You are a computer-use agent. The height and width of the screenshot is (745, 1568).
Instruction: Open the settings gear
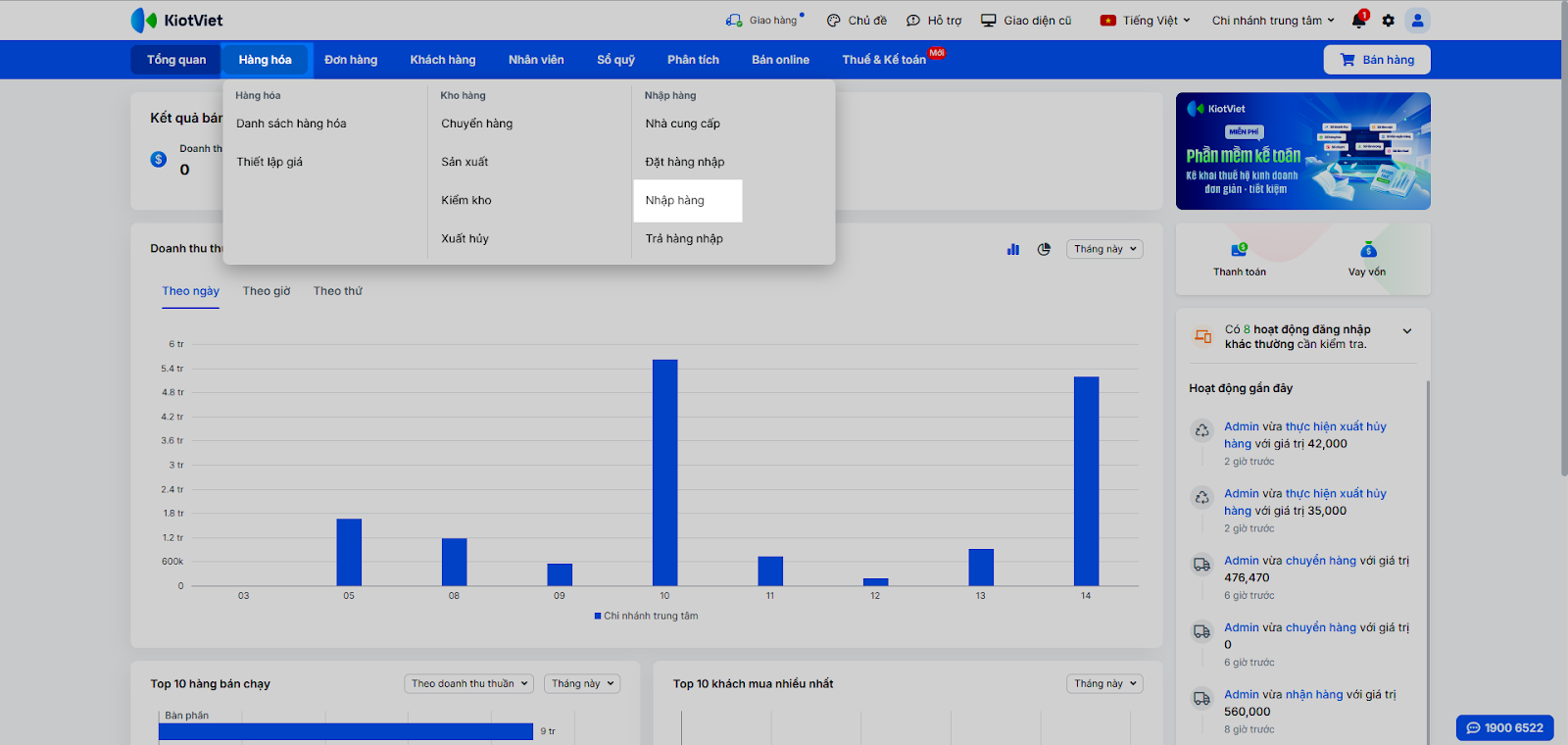click(x=1388, y=20)
